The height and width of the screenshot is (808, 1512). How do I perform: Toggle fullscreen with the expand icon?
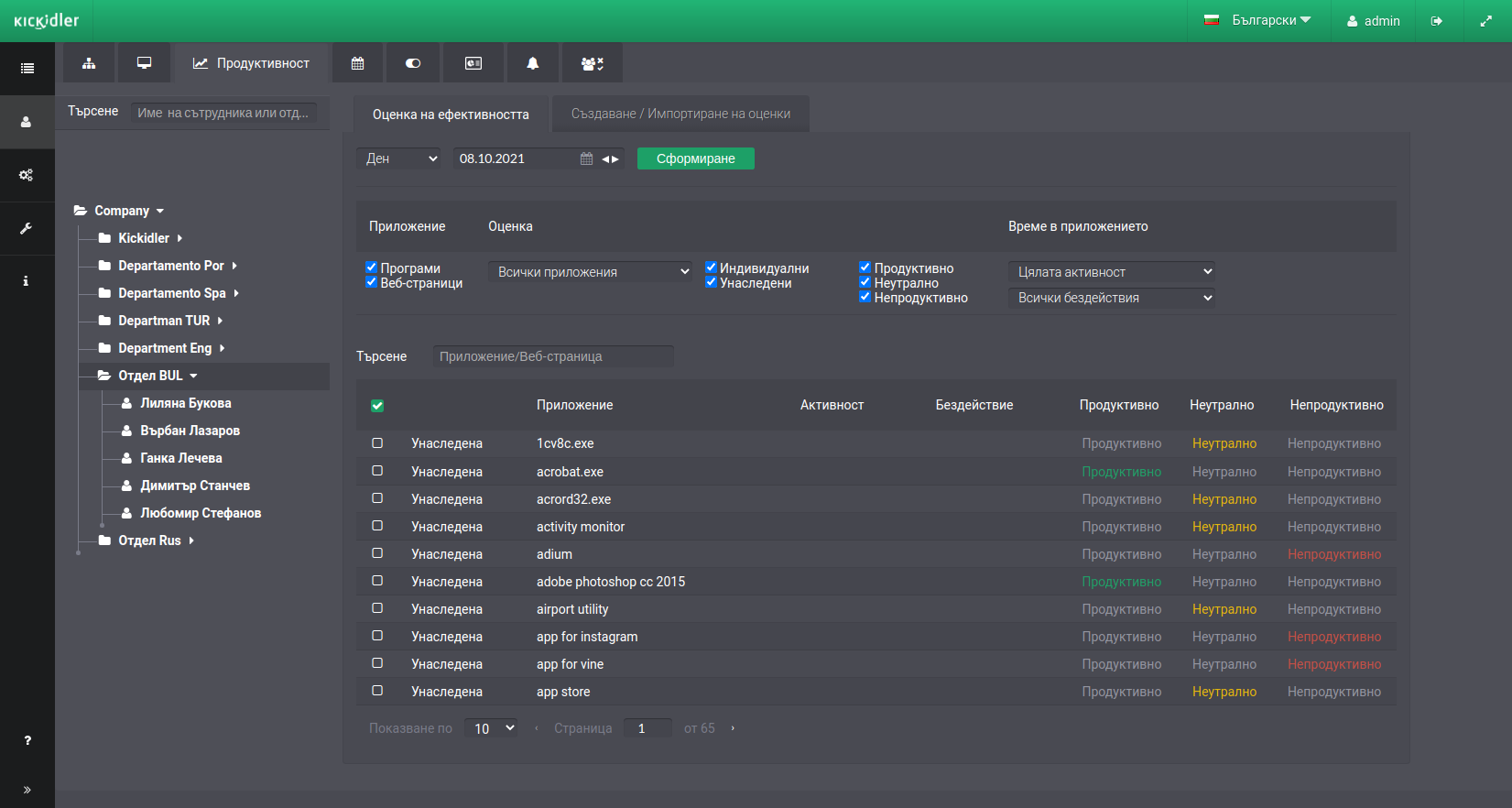click(1485, 21)
